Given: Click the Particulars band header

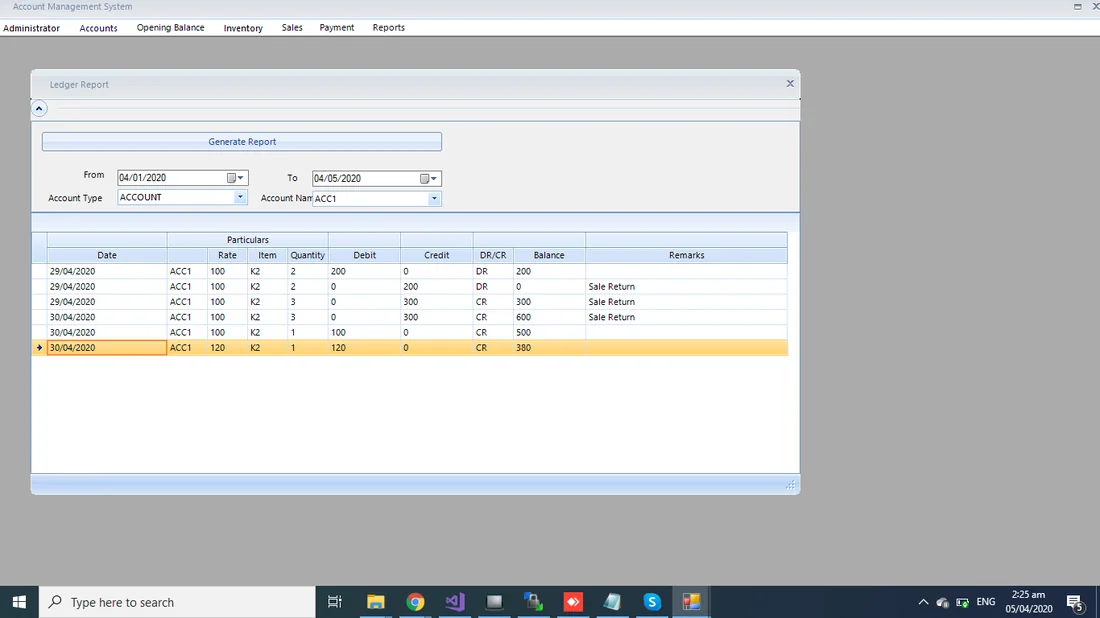Looking at the screenshot, I should [x=248, y=240].
